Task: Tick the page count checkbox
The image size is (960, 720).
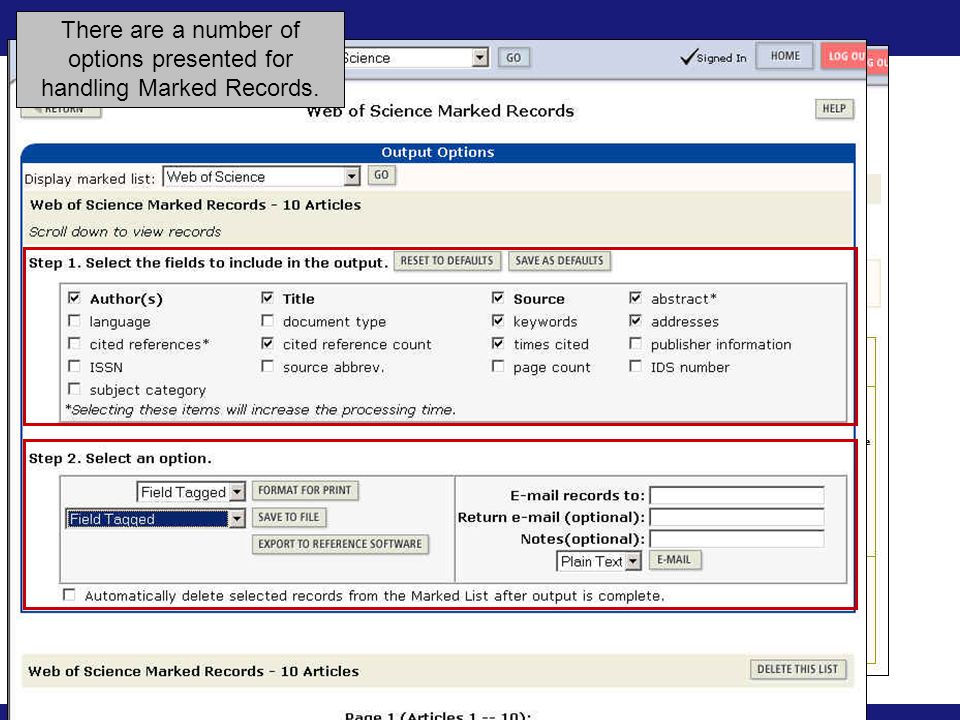Action: tap(498, 366)
